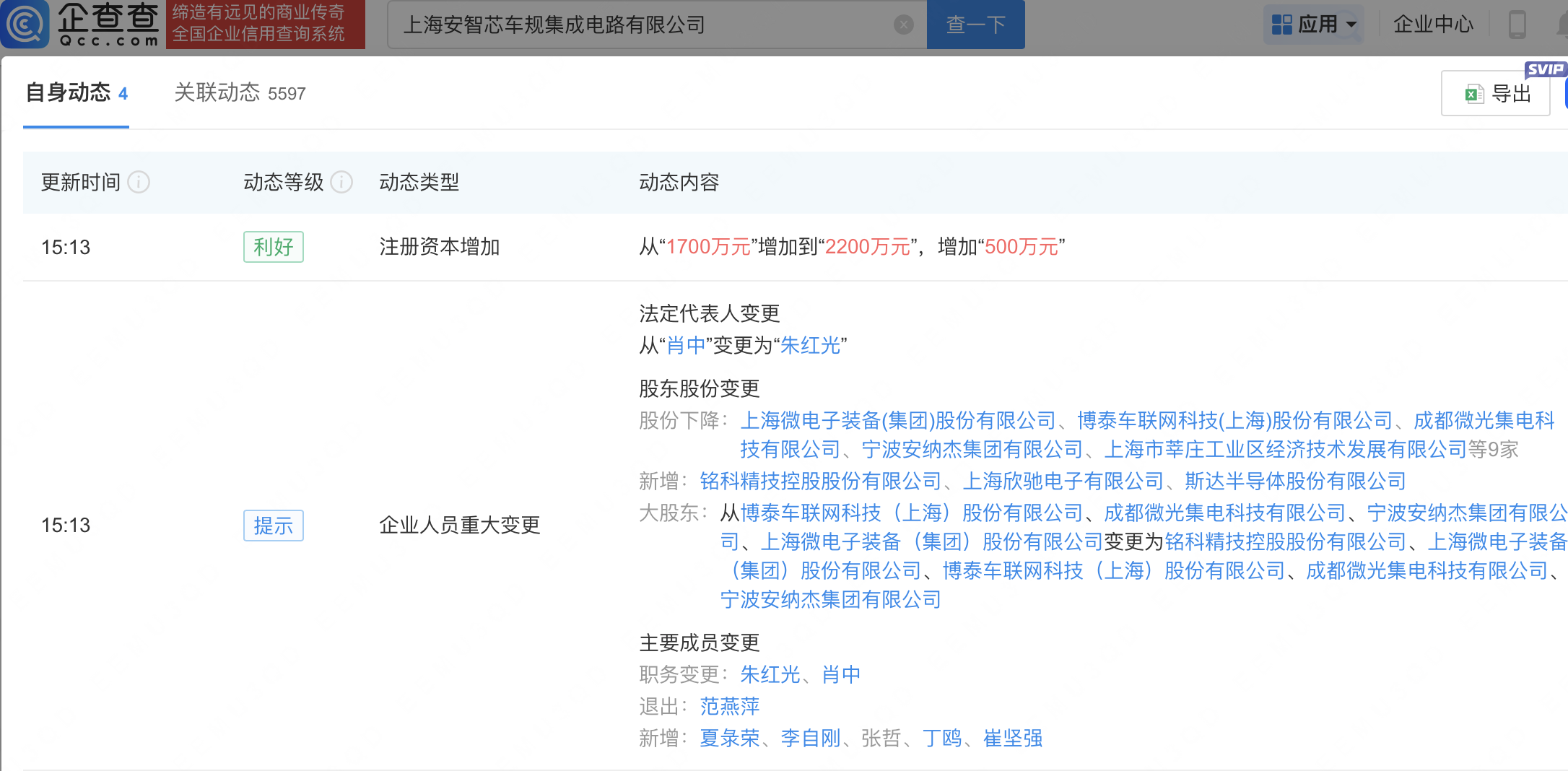Click the 范燕萍 exit member link
Image resolution: width=1568 pixels, height=771 pixels.
pyautogui.click(x=729, y=706)
